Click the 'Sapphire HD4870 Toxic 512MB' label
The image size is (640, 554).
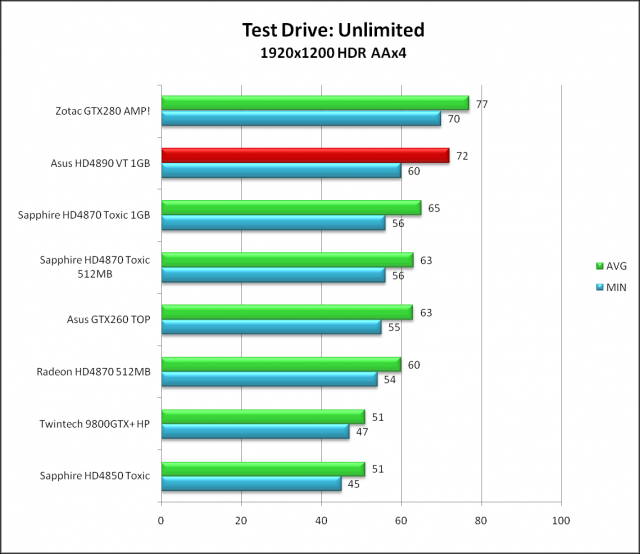[x=95, y=267]
